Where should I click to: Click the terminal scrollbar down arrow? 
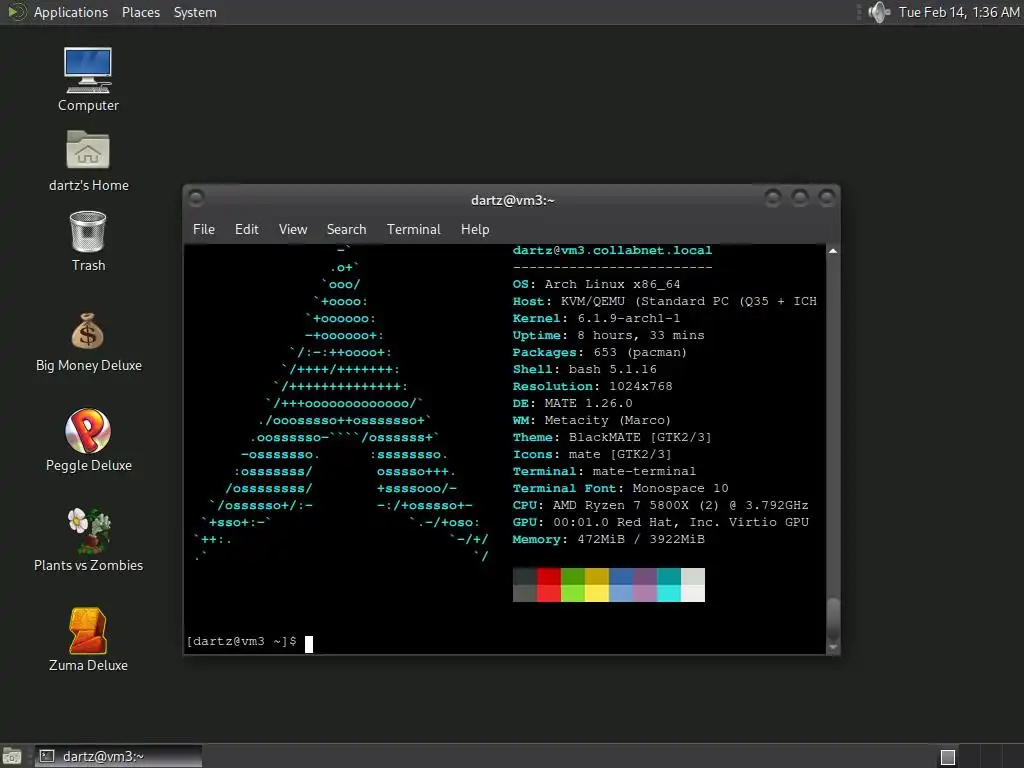(833, 647)
